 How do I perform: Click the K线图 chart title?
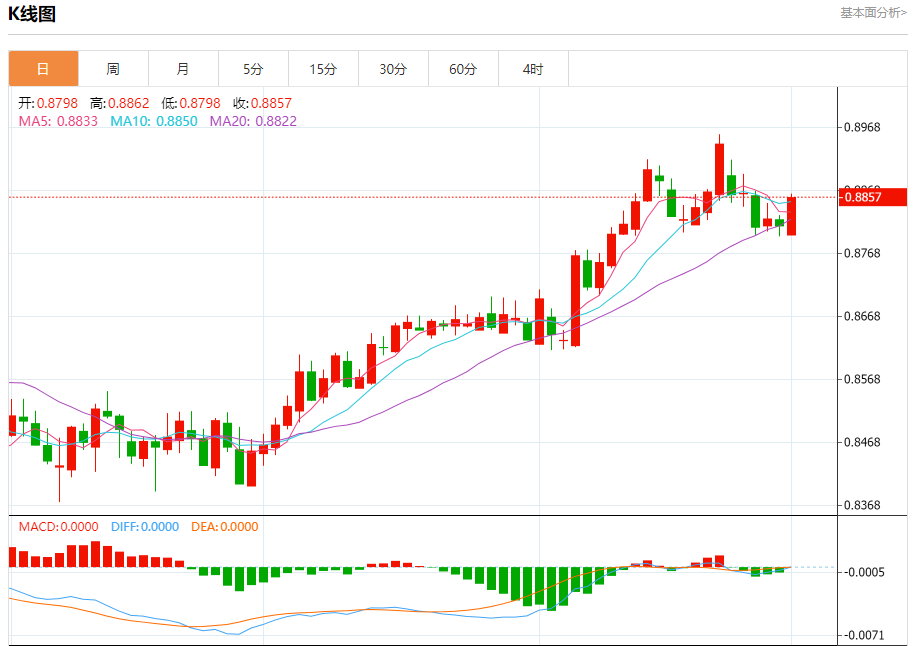pos(32,13)
